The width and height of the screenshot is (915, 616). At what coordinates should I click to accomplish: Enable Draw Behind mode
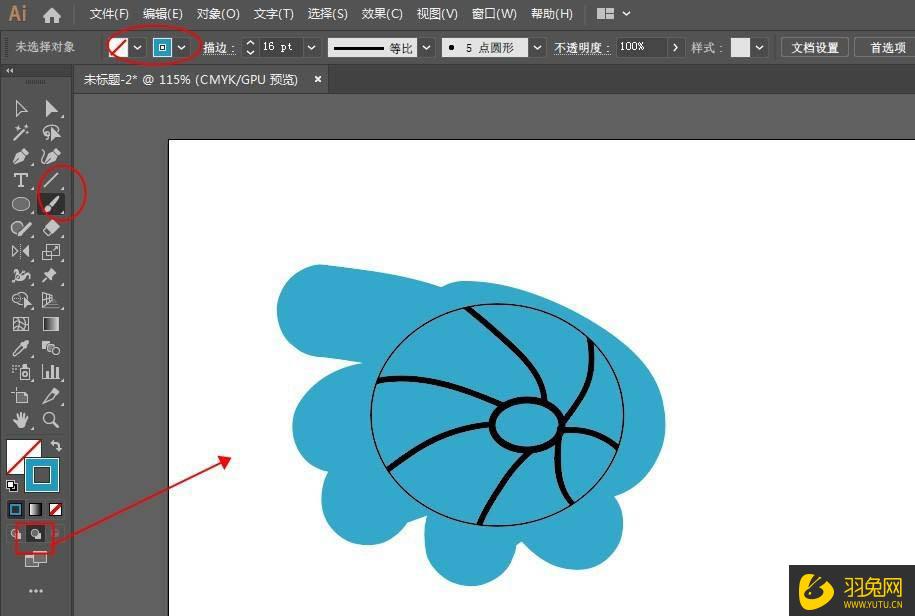pyautogui.click(x=36, y=534)
